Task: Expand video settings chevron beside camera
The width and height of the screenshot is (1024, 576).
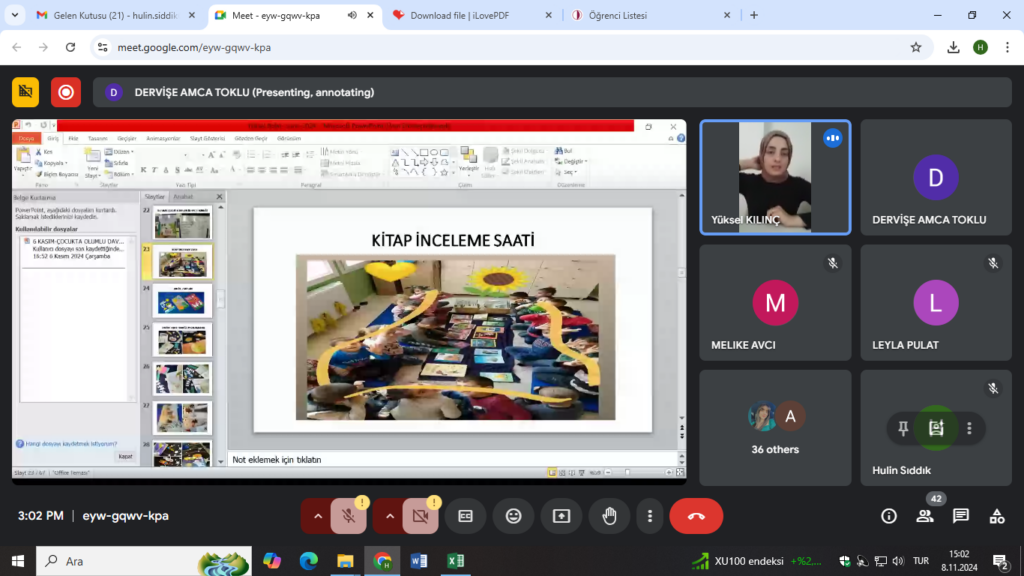Action: pyautogui.click(x=390, y=516)
